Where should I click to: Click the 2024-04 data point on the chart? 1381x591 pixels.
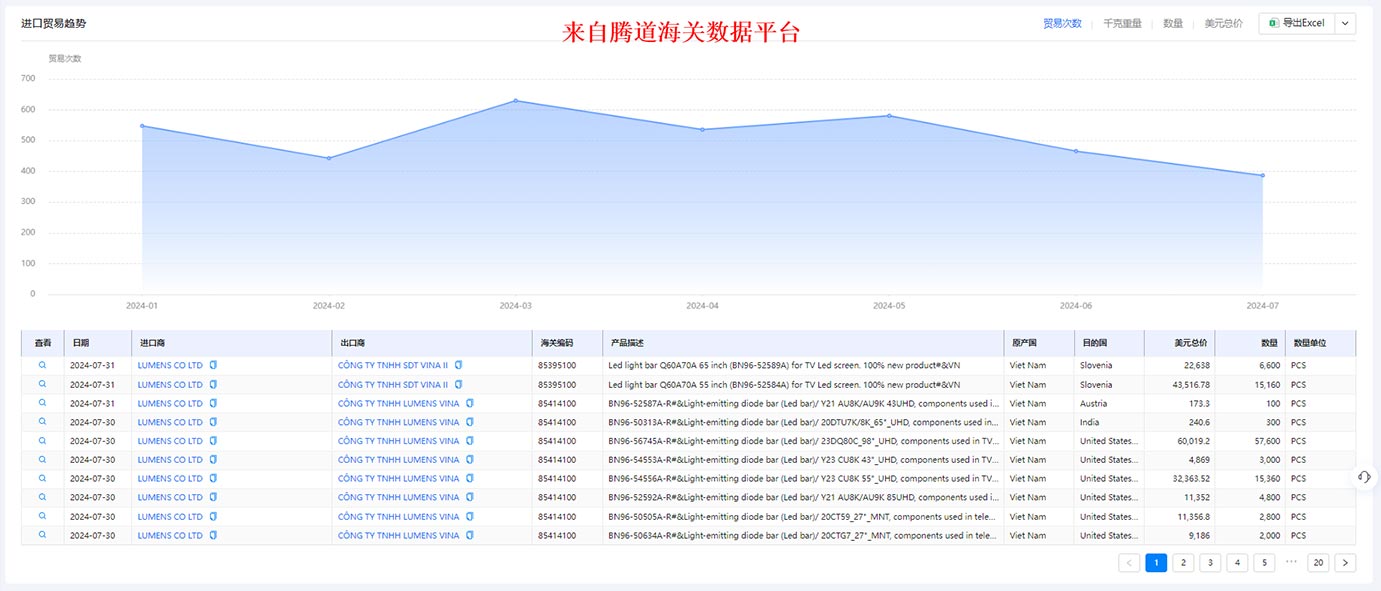(702, 129)
